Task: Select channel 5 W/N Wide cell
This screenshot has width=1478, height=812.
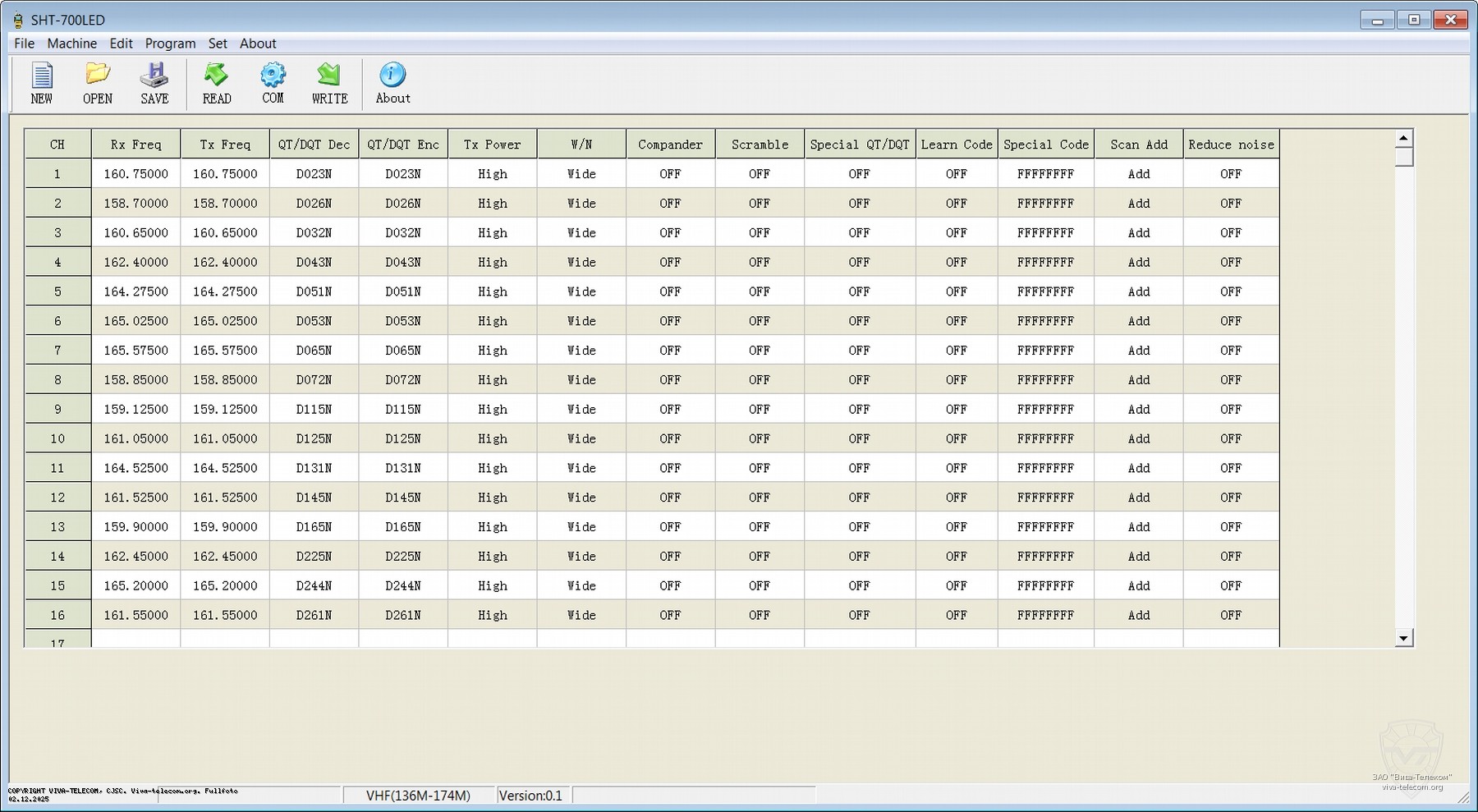Action: click(581, 291)
